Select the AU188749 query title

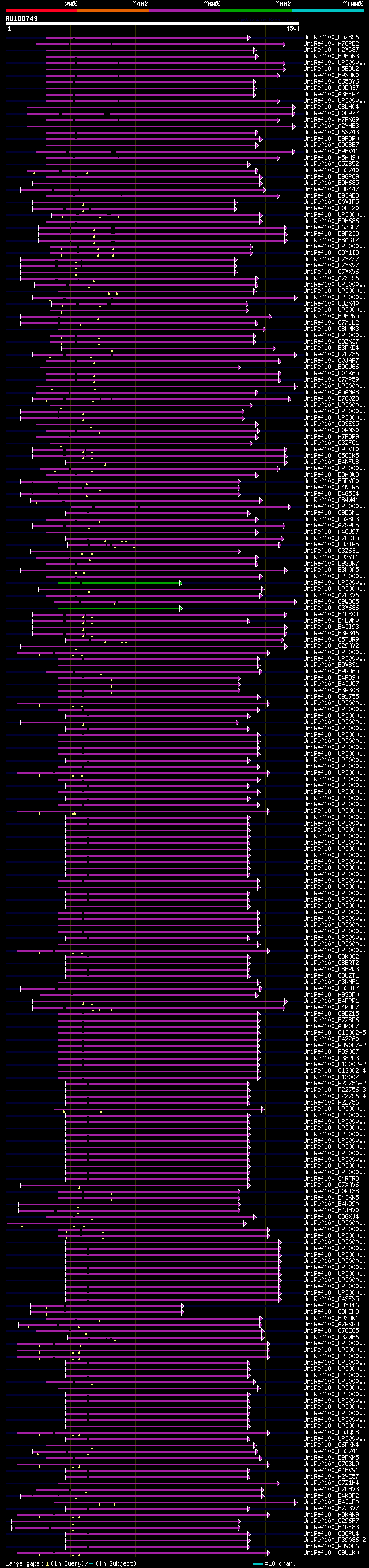[21, 18]
